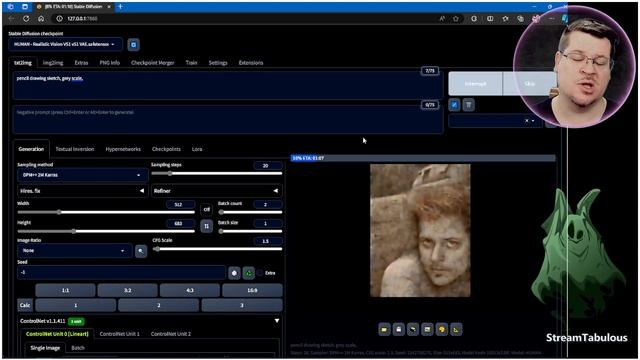Viewport: 640px width, 360px height.
Task: Toggle the Off button beside Width
Action: 207,209
